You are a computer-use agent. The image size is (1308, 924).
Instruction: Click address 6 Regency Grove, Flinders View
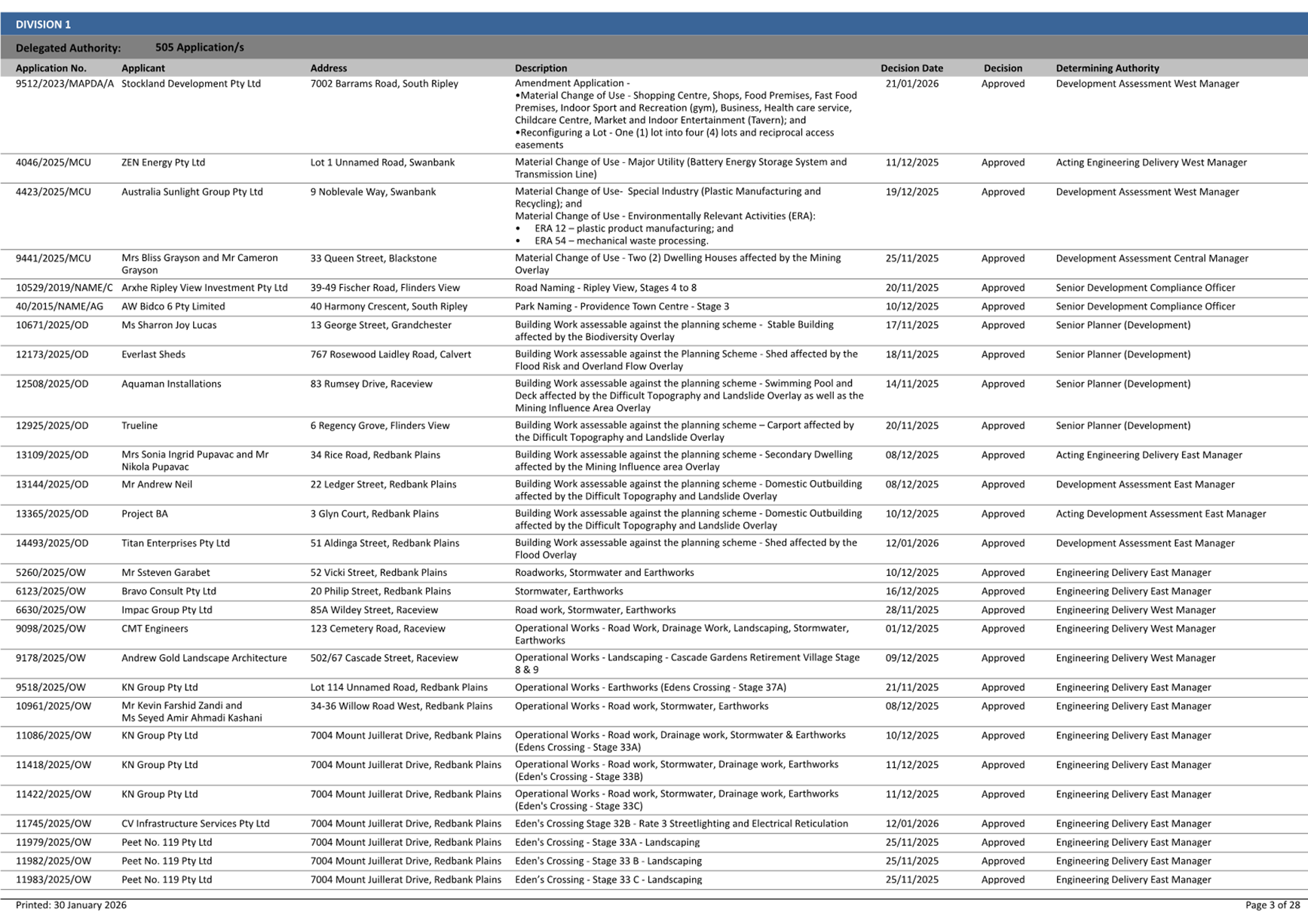point(380,425)
